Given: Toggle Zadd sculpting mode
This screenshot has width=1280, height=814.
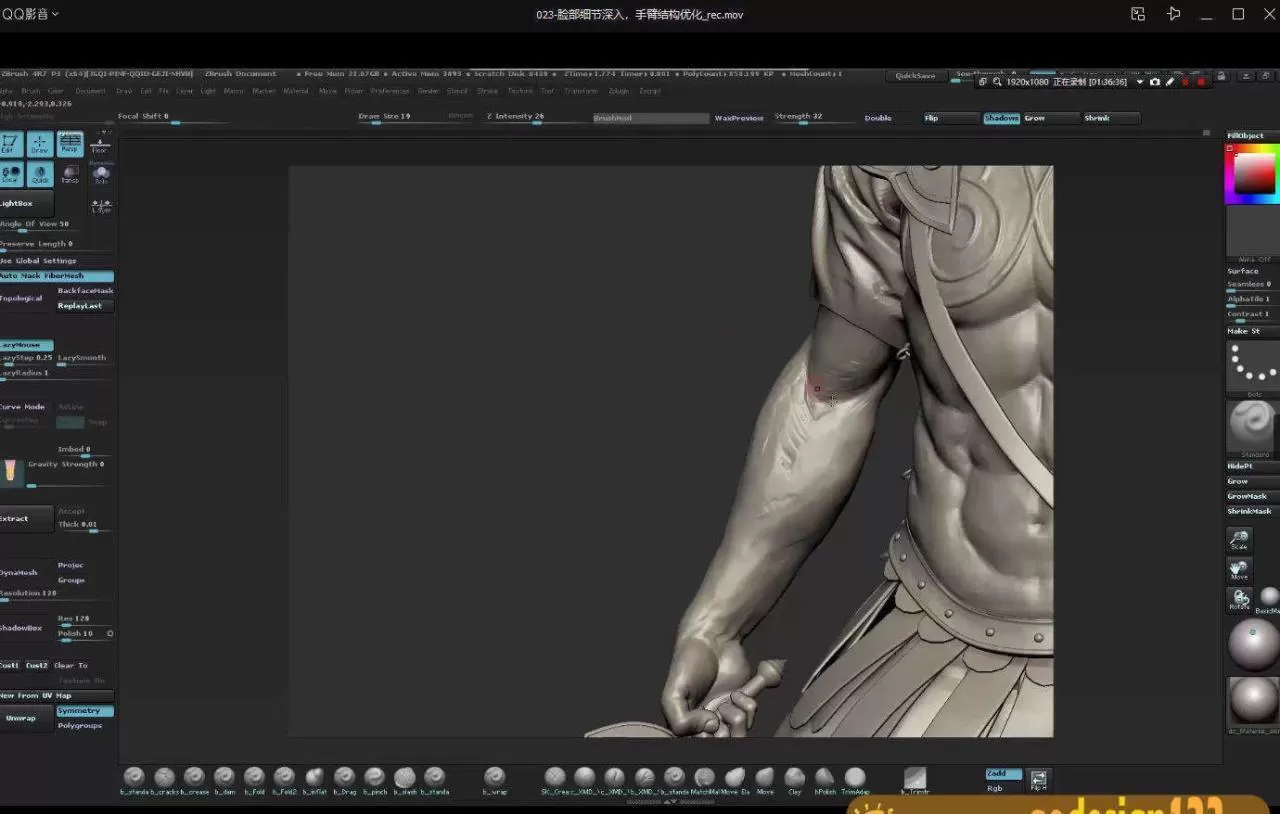Looking at the screenshot, I should [x=1003, y=774].
